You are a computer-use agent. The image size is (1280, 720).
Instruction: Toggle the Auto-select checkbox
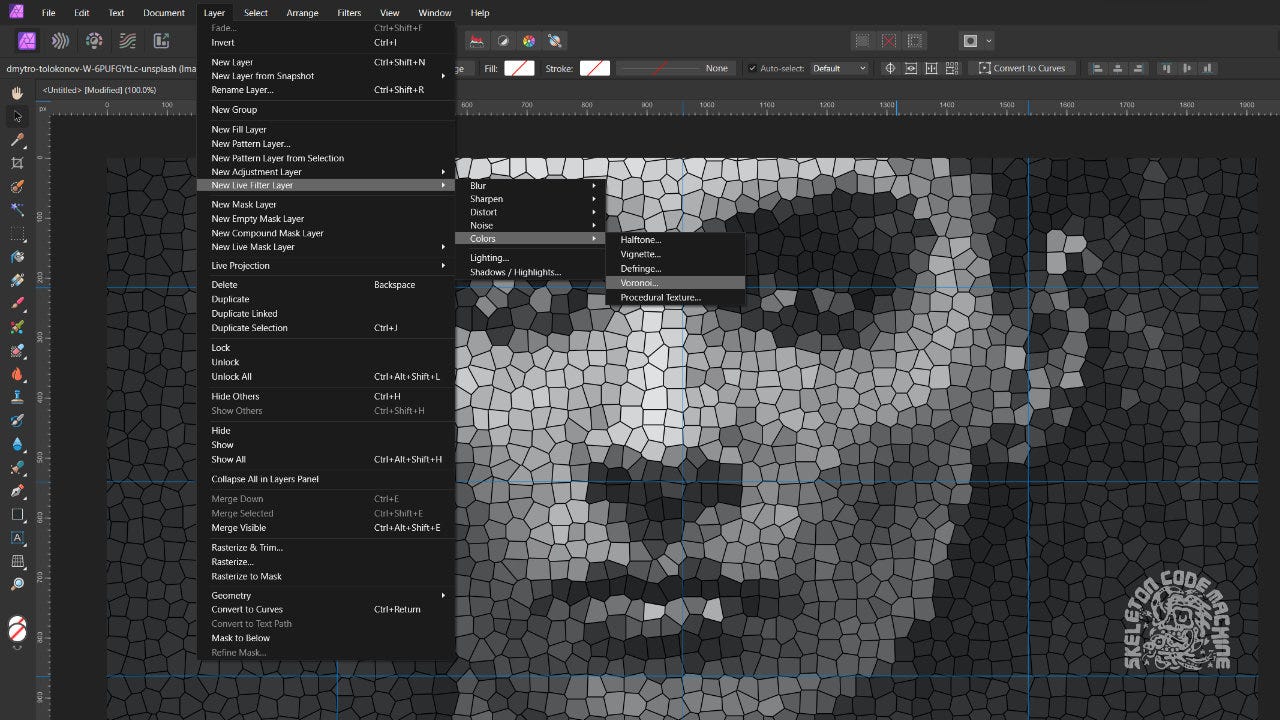point(752,68)
